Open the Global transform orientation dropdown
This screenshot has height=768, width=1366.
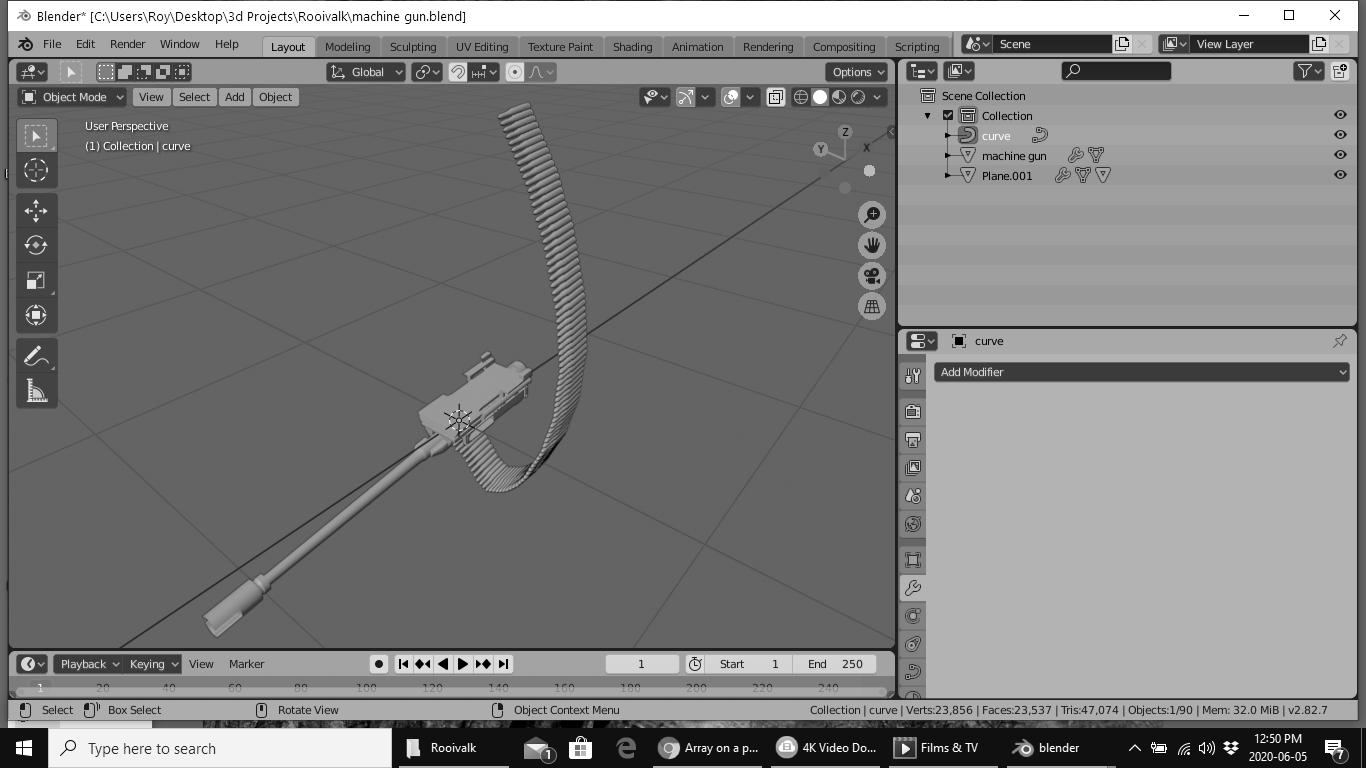(x=366, y=72)
